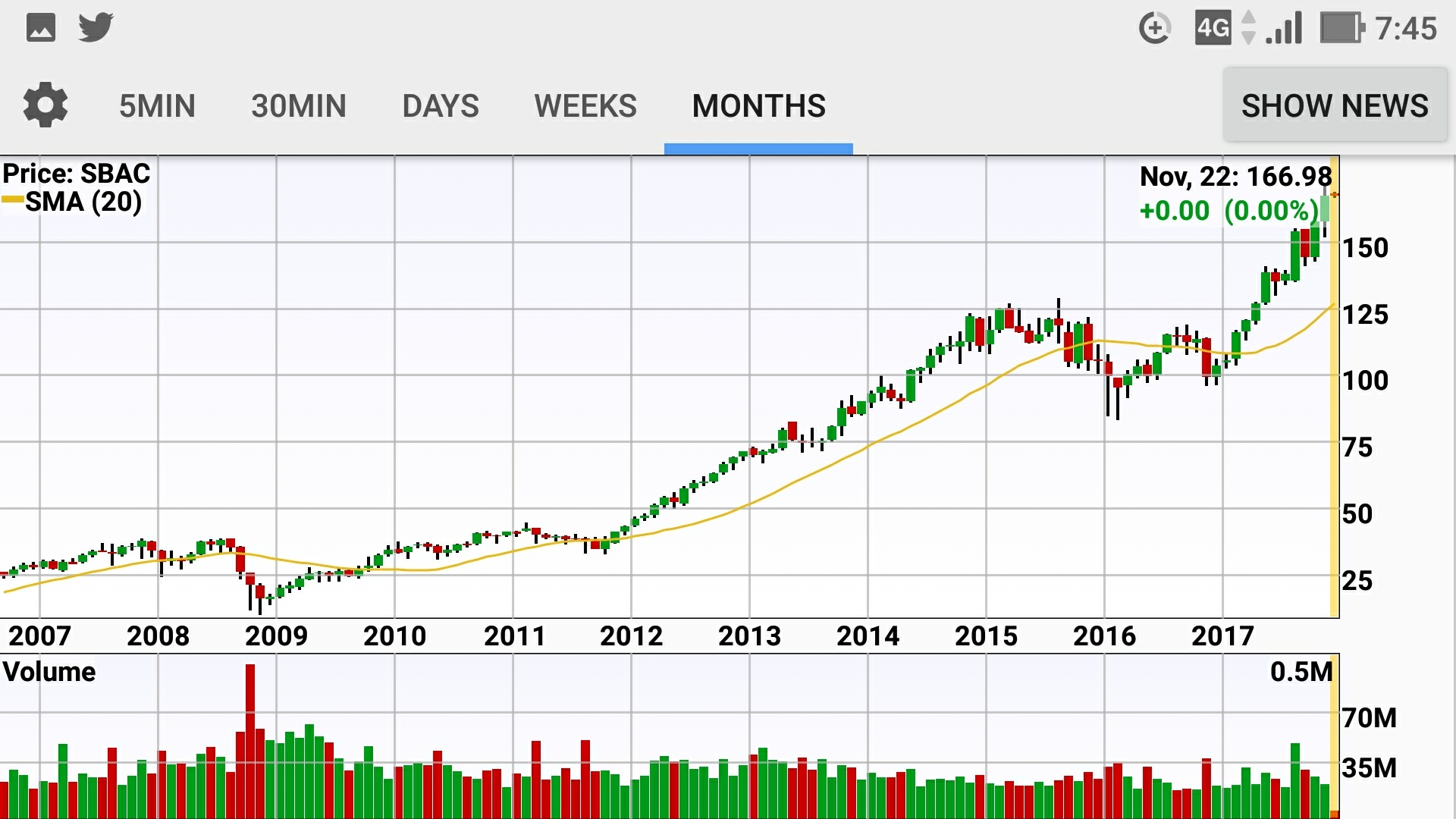This screenshot has height=819, width=1456.
Task: Tap the 0.5M current volume value
Action: pos(1301,672)
